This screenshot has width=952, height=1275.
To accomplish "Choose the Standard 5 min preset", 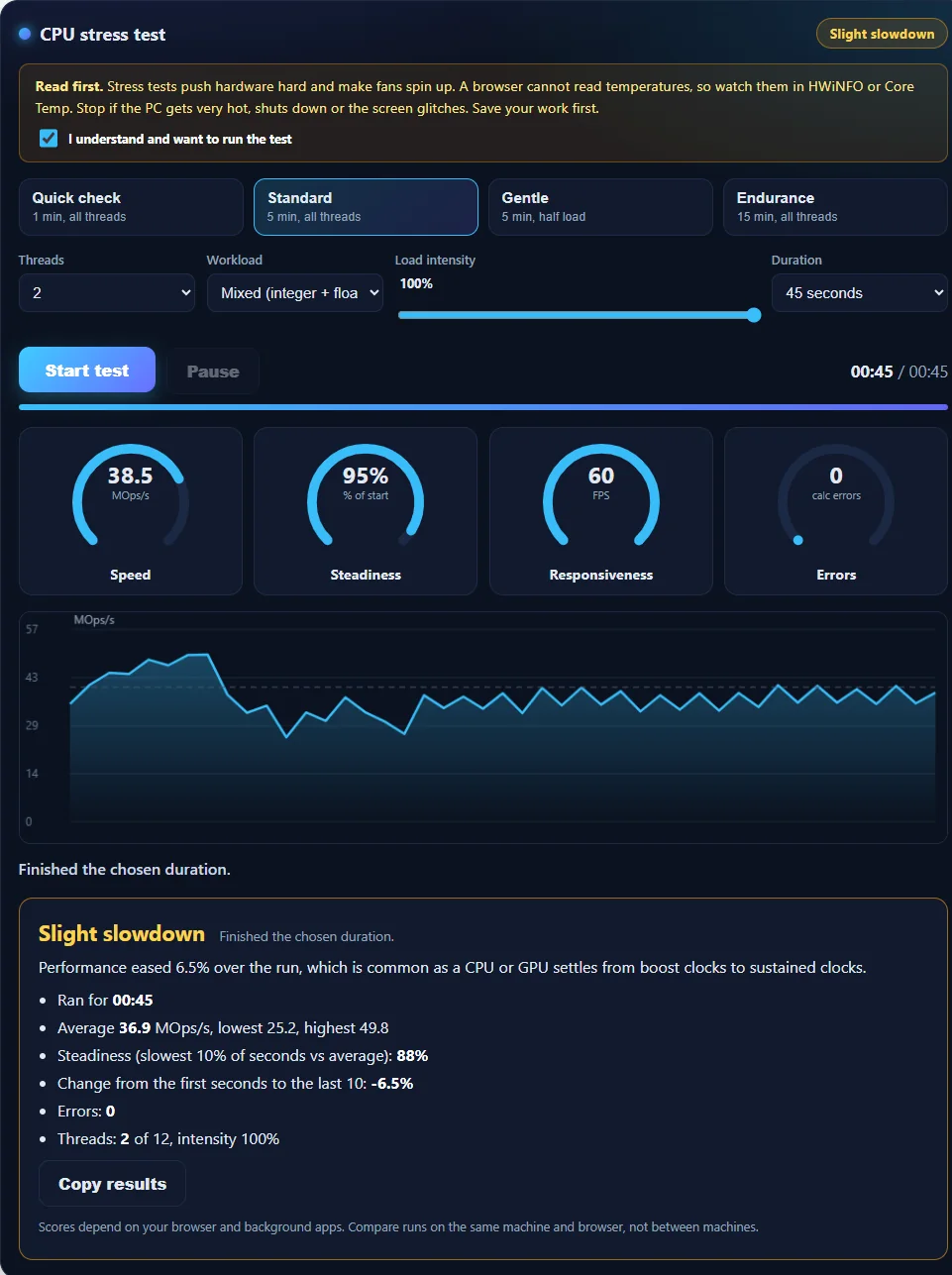I will point(366,207).
